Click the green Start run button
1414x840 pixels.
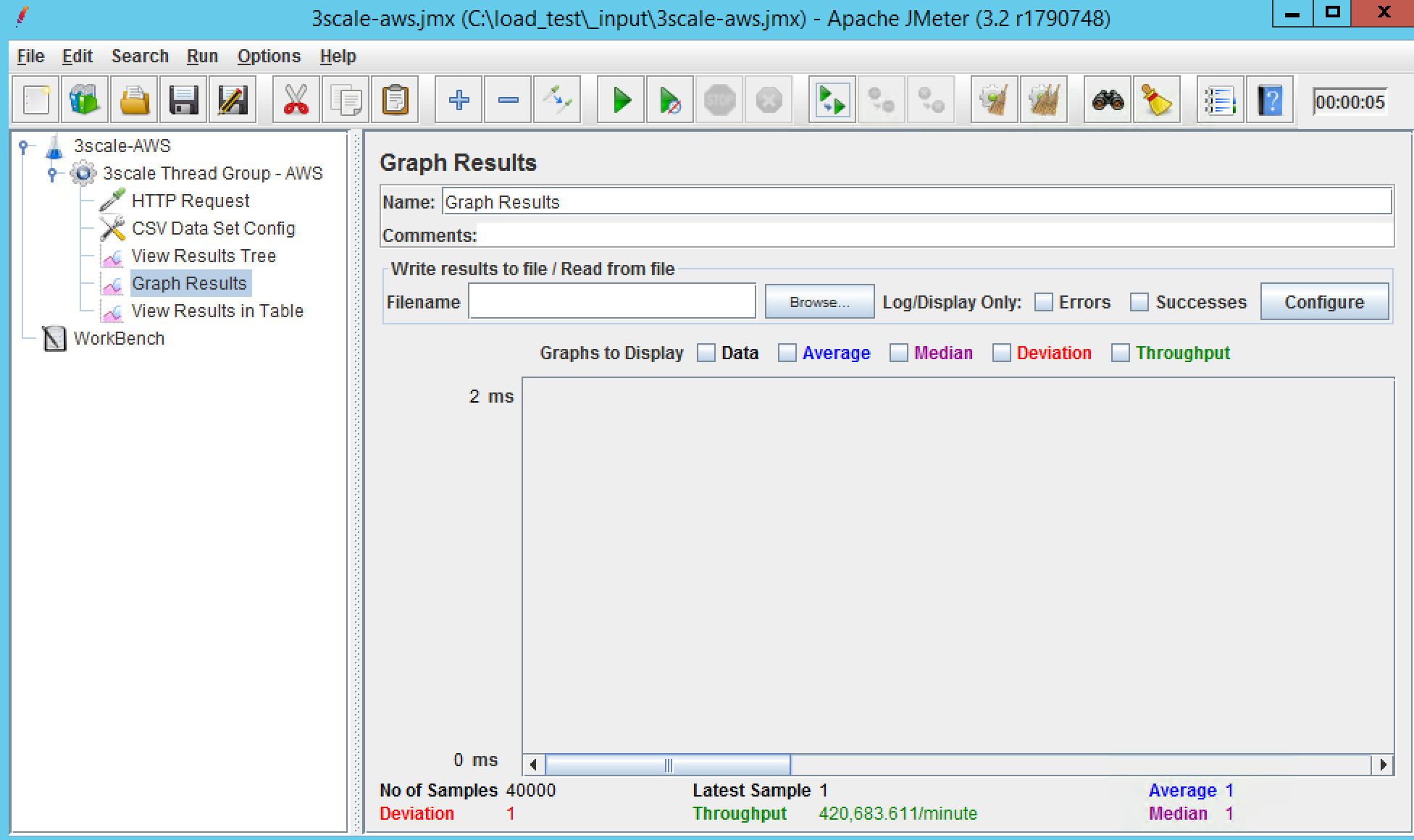(x=621, y=100)
